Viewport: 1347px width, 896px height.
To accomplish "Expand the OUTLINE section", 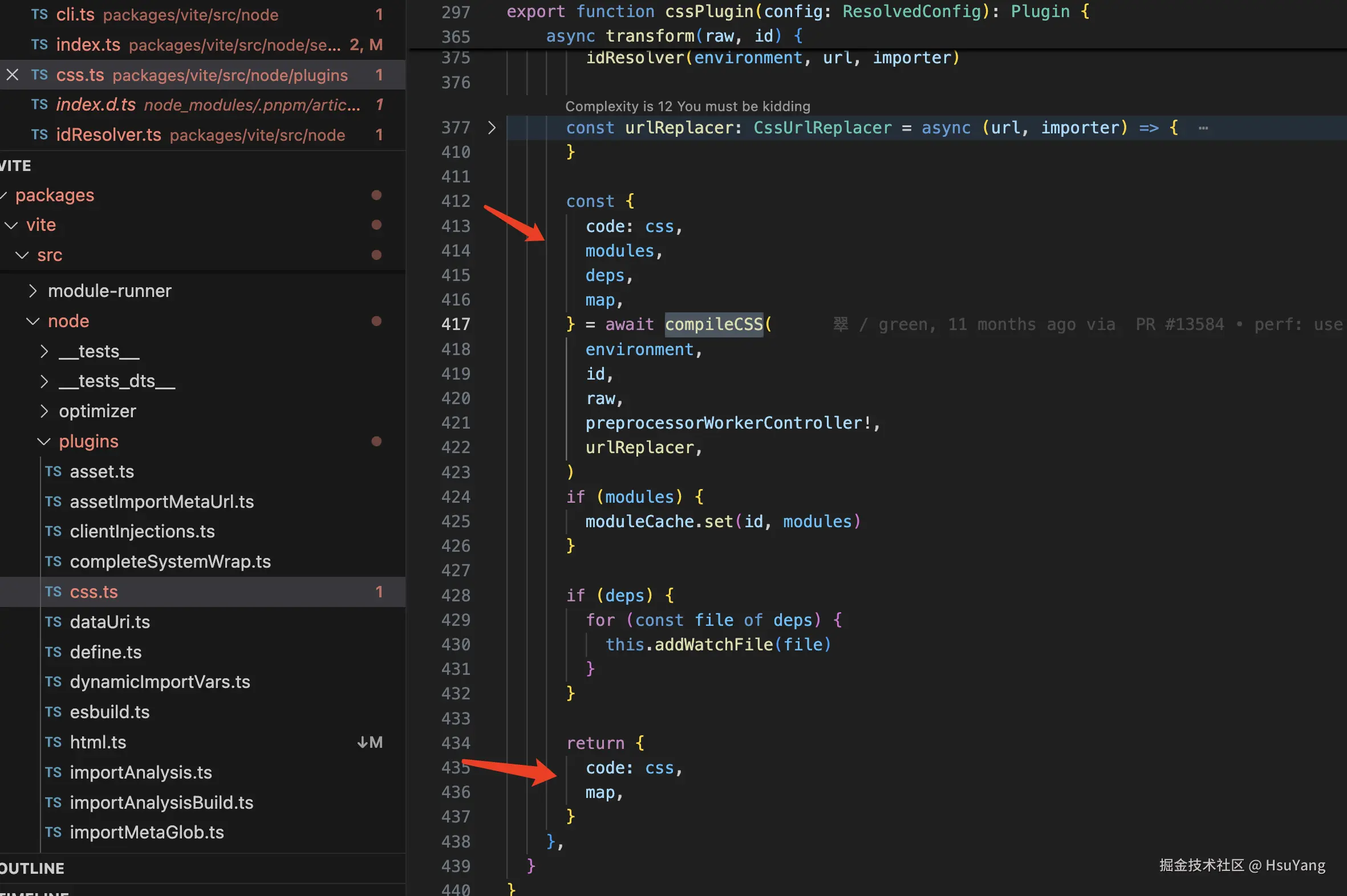I will tap(32, 869).
